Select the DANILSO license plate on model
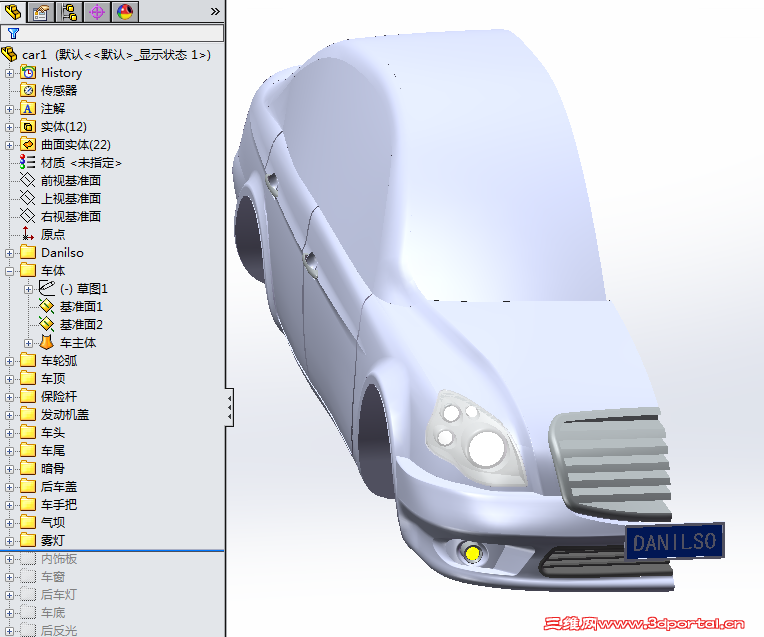764x637 pixels. (674, 541)
